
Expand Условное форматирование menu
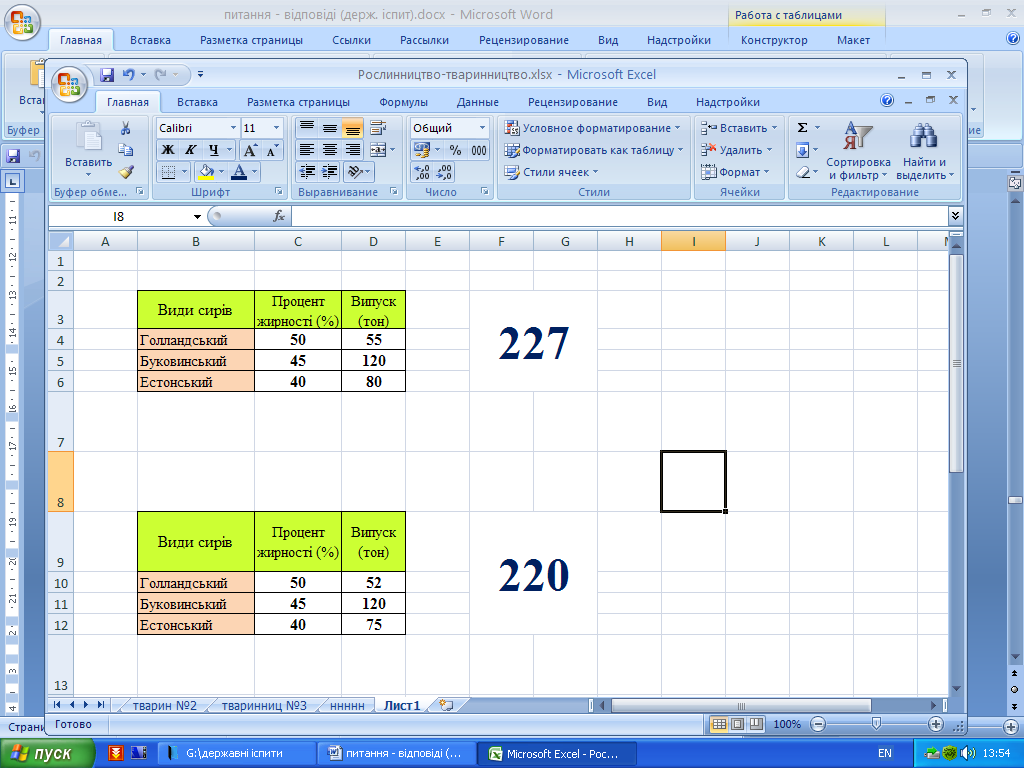coord(593,128)
